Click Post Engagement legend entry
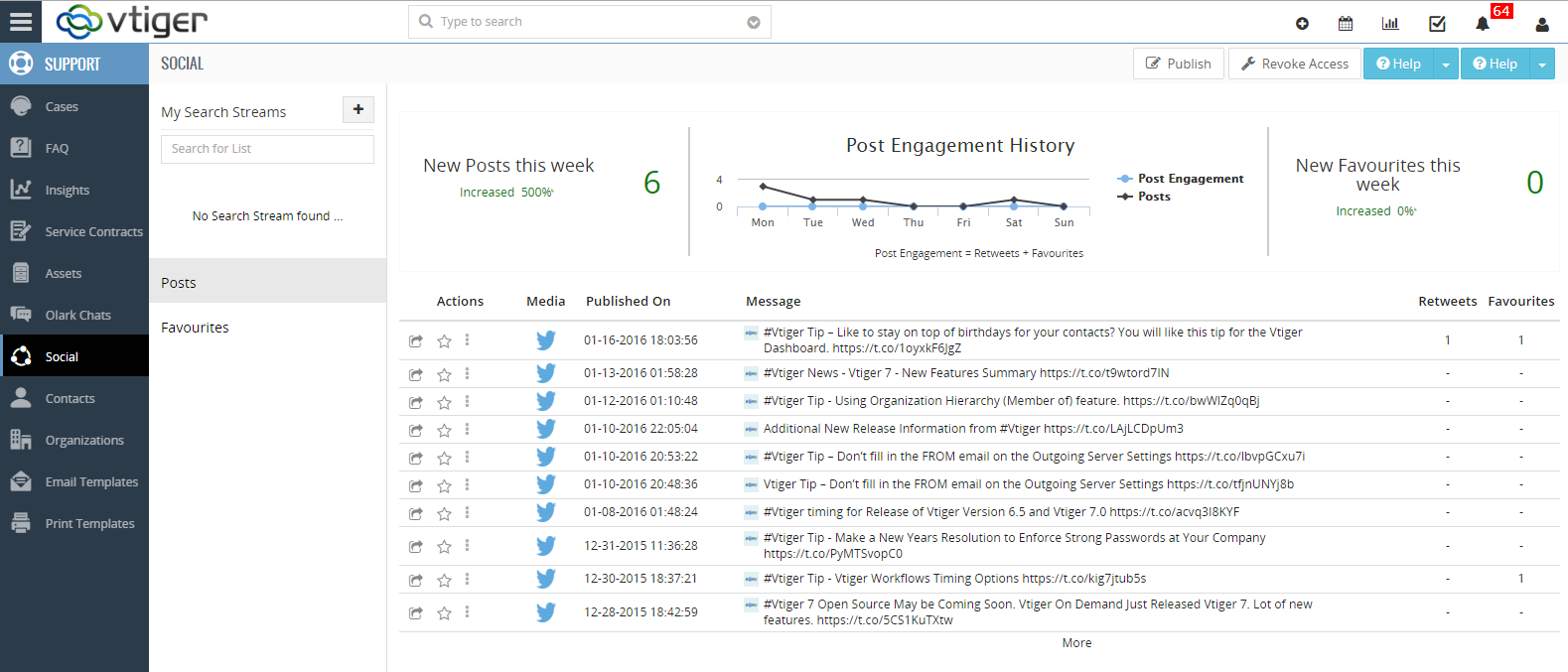 pyautogui.click(x=1181, y=179)
